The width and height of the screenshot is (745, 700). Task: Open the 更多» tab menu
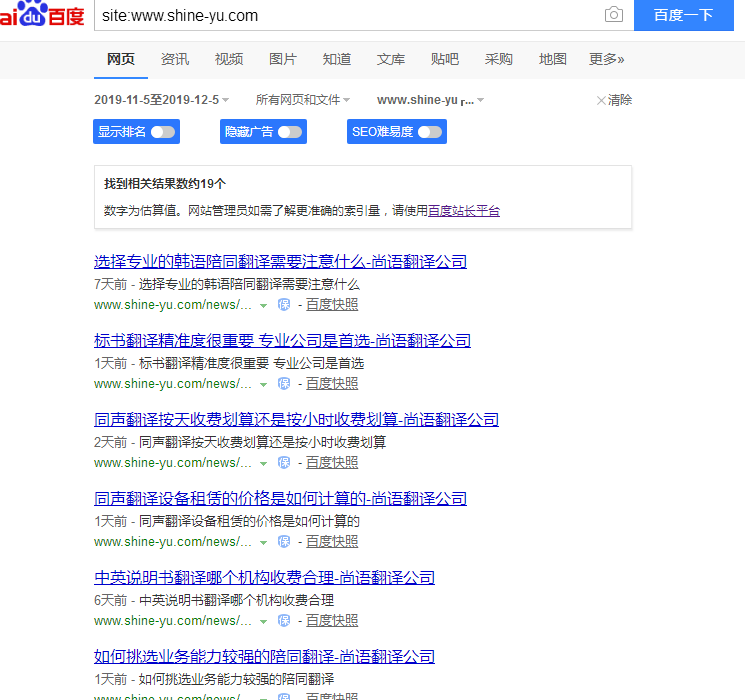click(607, 59)
